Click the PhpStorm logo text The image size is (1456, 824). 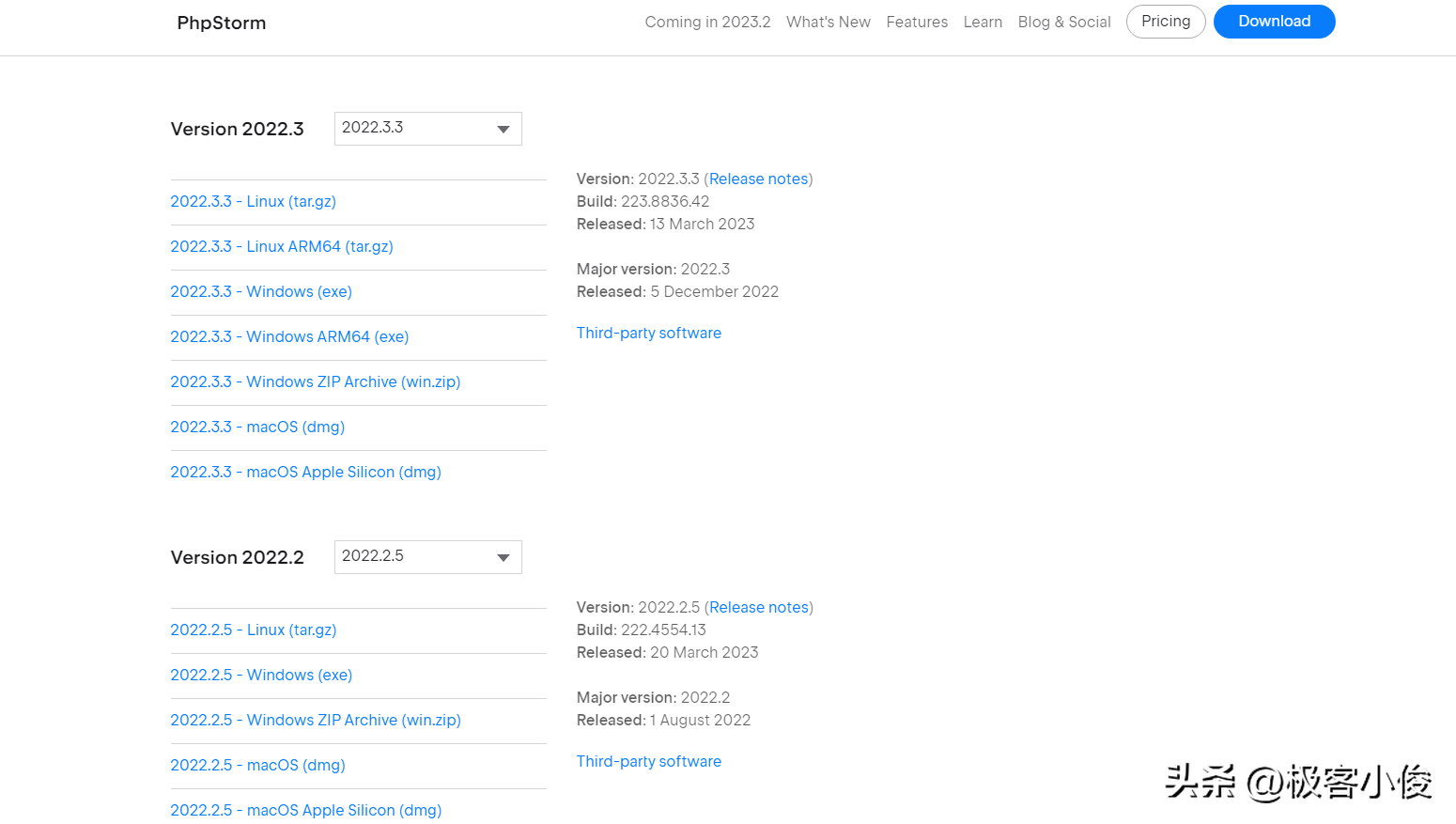pos(221,23)
